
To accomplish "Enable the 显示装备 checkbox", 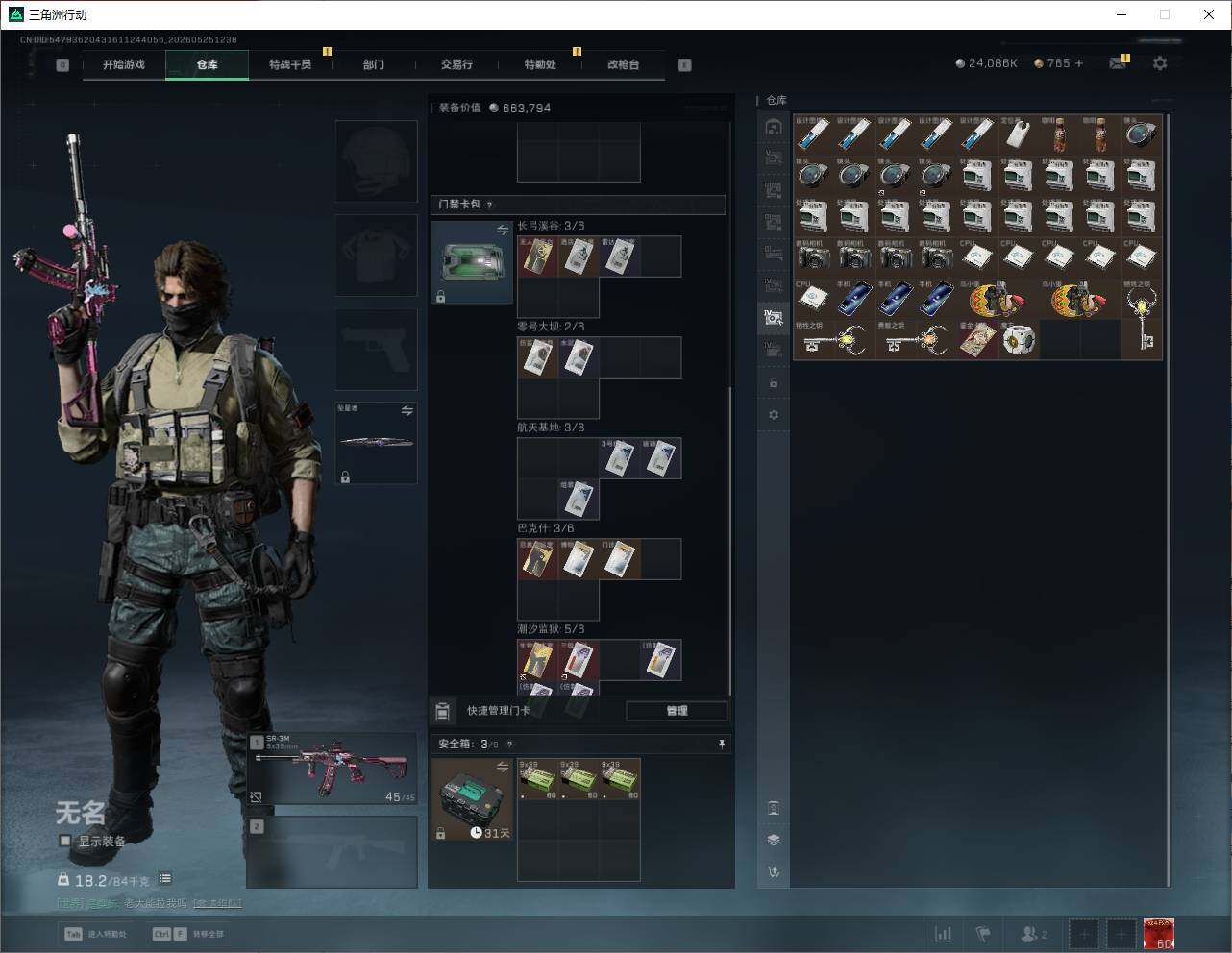I will coord(65,841).
